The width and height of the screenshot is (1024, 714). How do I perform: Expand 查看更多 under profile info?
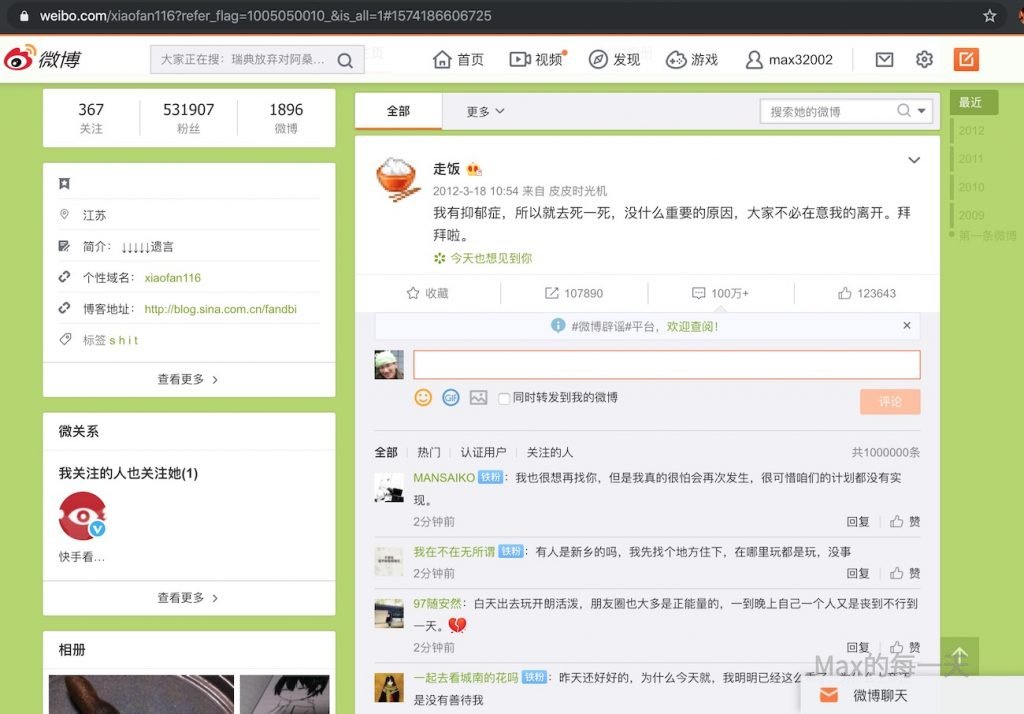point(188,379)
